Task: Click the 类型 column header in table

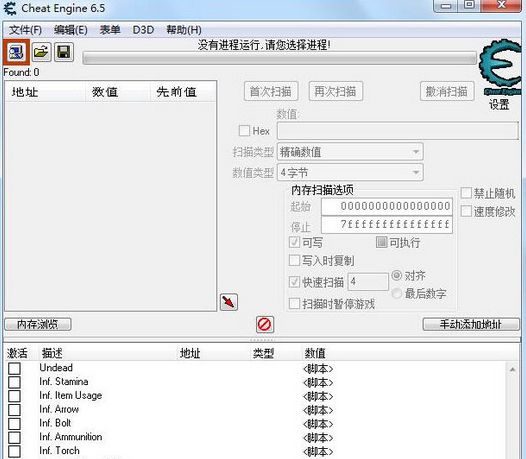Action: (263, 353)
